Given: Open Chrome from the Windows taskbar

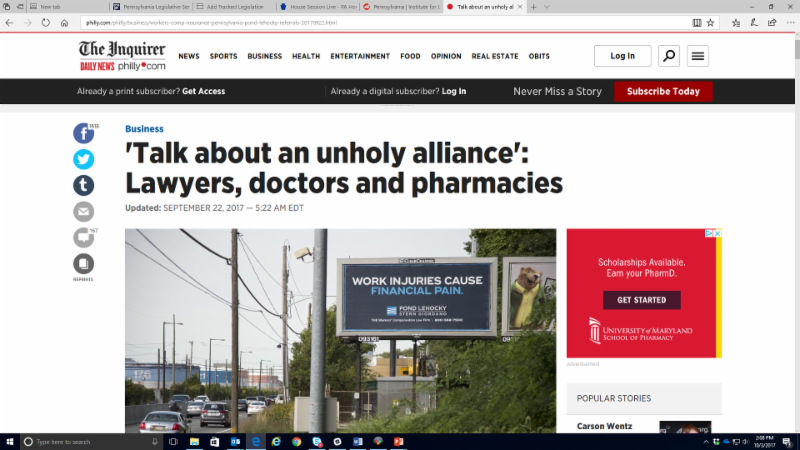Looking at the screenshot, I should pyautogui.click(x=296, y=442).
